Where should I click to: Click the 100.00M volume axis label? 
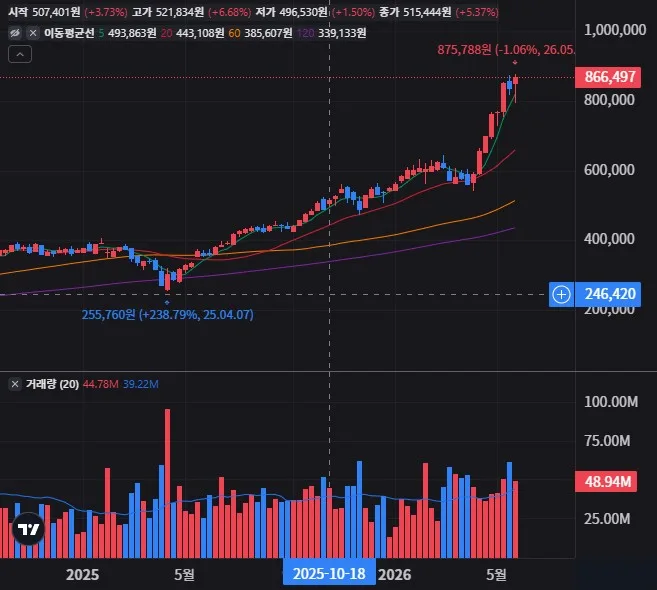pos(611,402)
